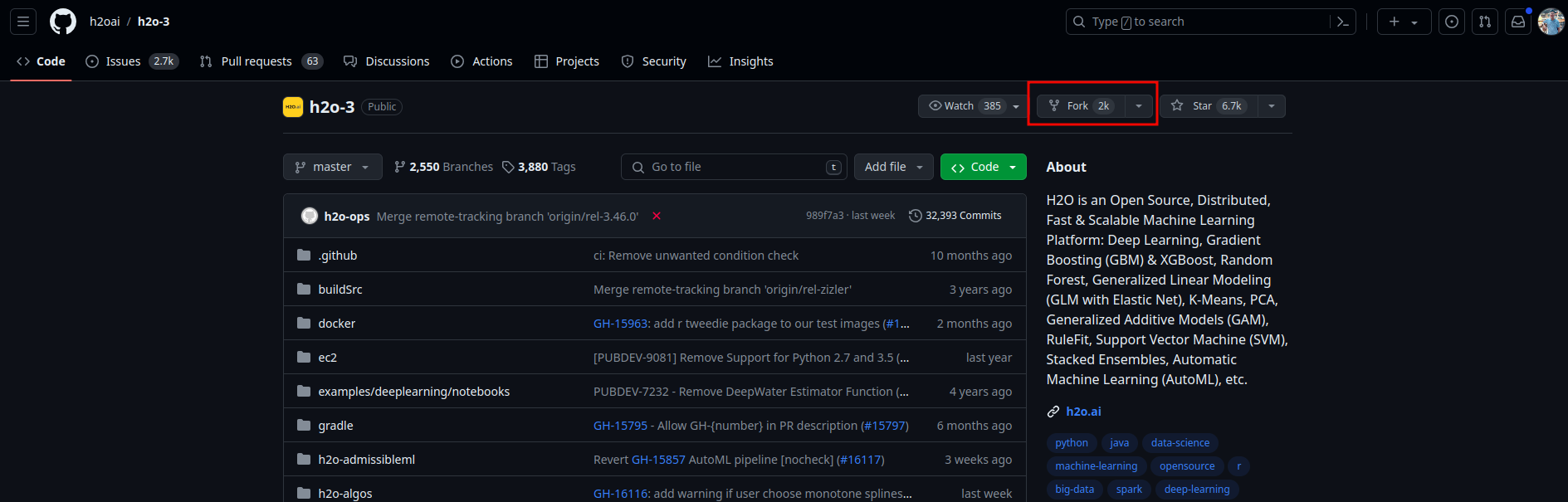View the 32,393 Commits history
1568x502 pixels.
pyautogui.click(x=955, y=216)
